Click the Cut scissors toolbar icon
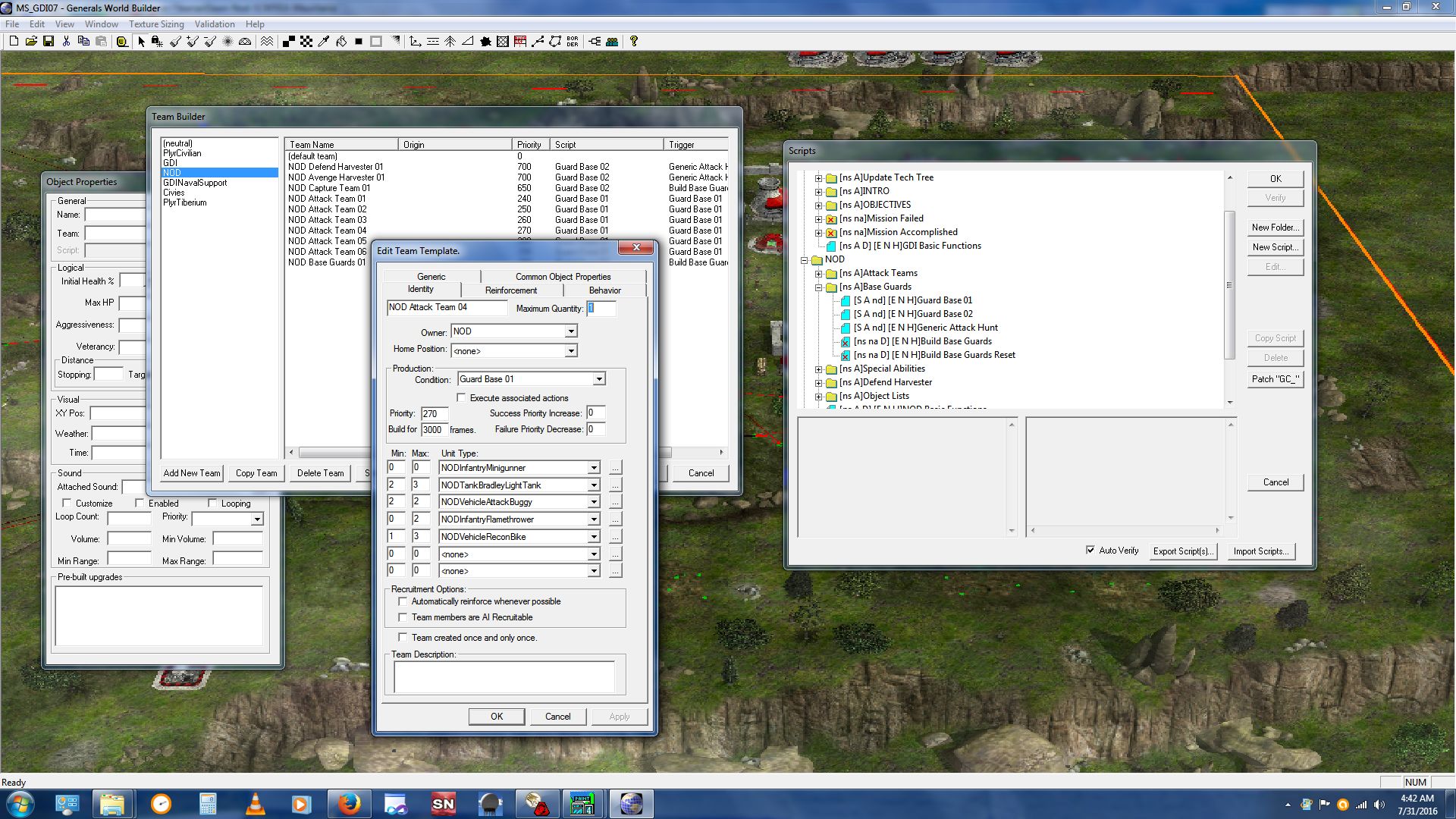The height and width of the screenshot is (819, 1456). point(66,41)
